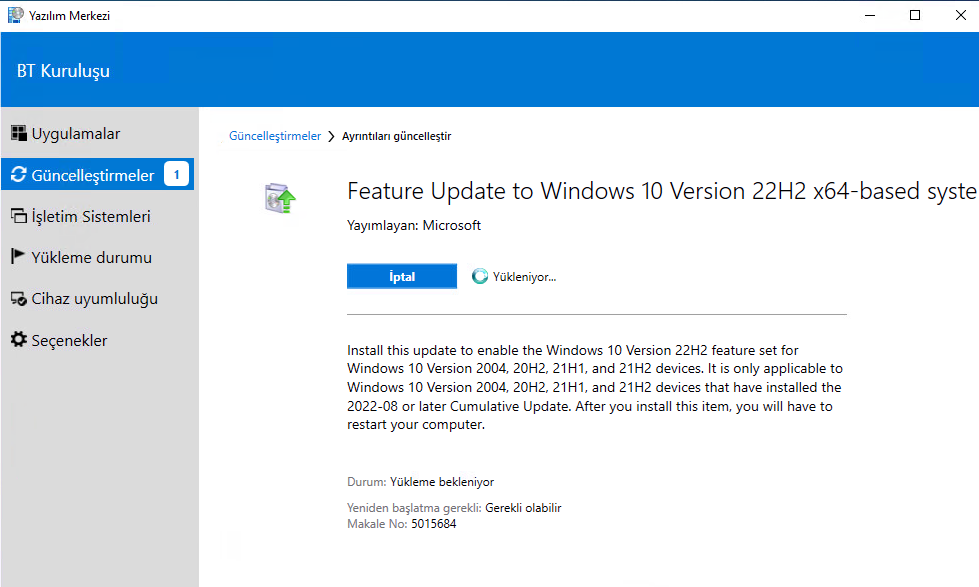Click the Cihaz uyumluluğu device icon
Viewport: 979px width, 587px height.
(x=19, y=298)
